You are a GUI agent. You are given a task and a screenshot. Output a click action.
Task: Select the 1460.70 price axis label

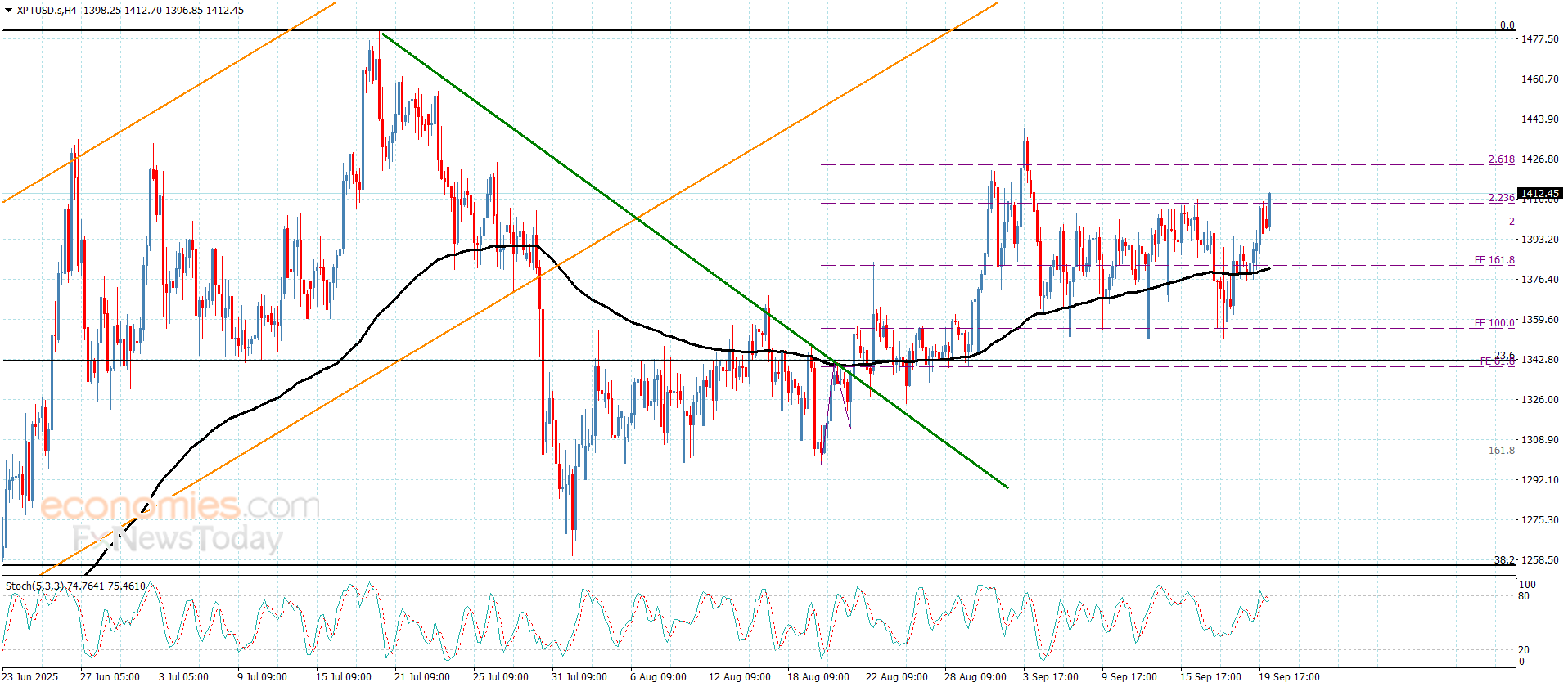[x=1540, y=79]
